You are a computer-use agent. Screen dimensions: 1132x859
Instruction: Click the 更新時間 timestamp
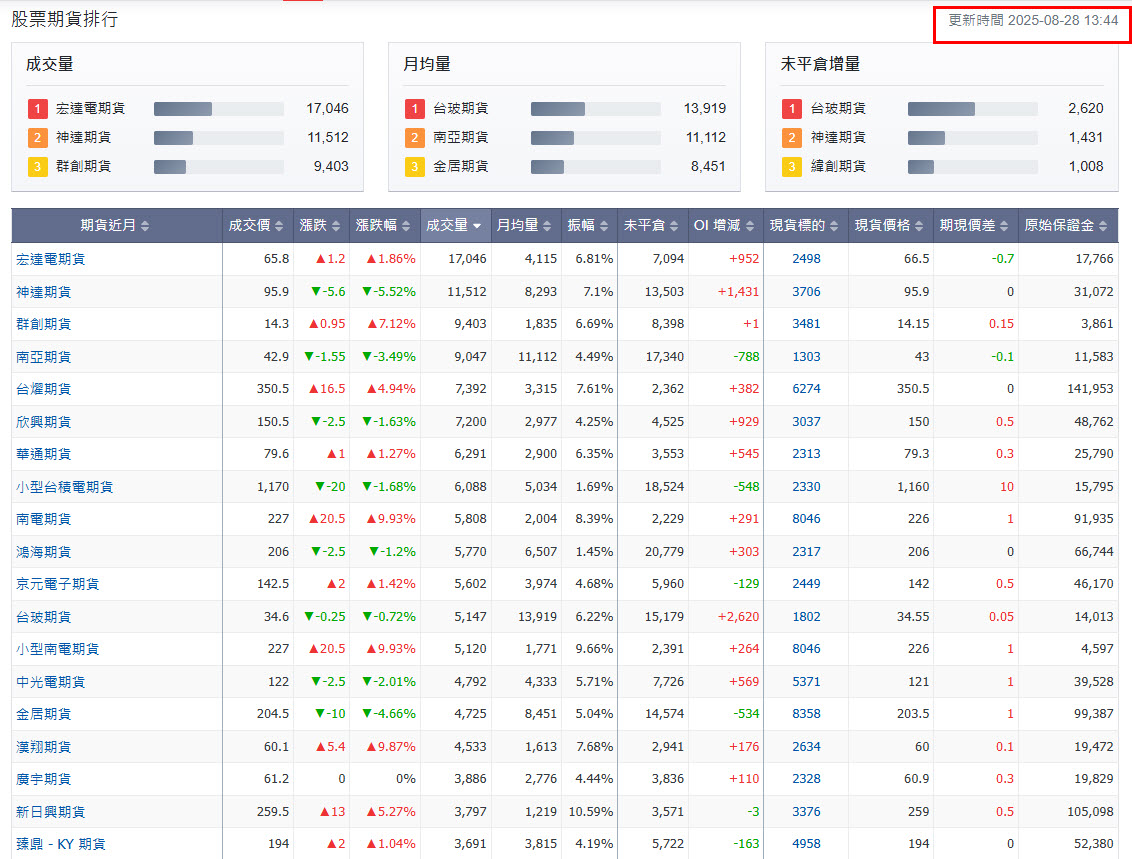(x=1033, y=20)
